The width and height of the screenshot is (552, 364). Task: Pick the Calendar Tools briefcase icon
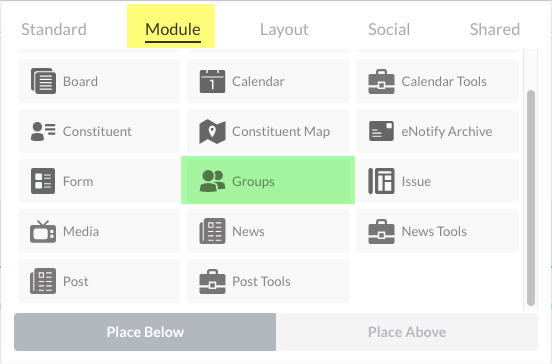click(x=381, y=81)
